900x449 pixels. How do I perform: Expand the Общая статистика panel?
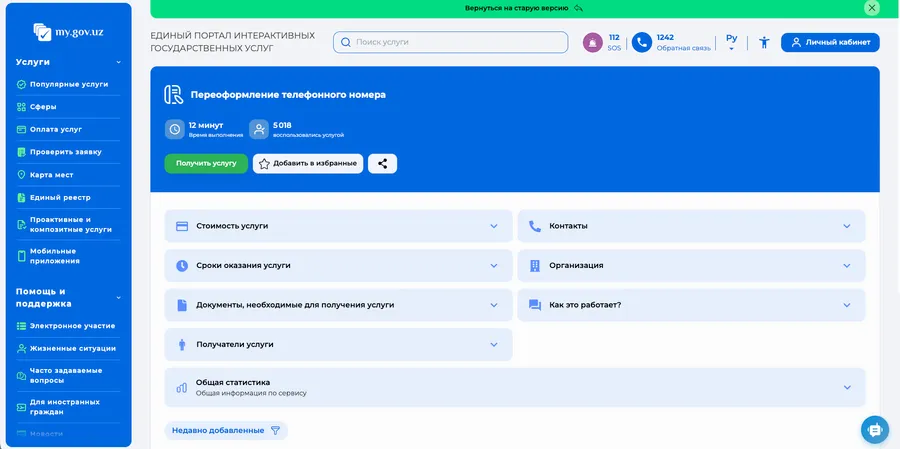coord(515,387)
